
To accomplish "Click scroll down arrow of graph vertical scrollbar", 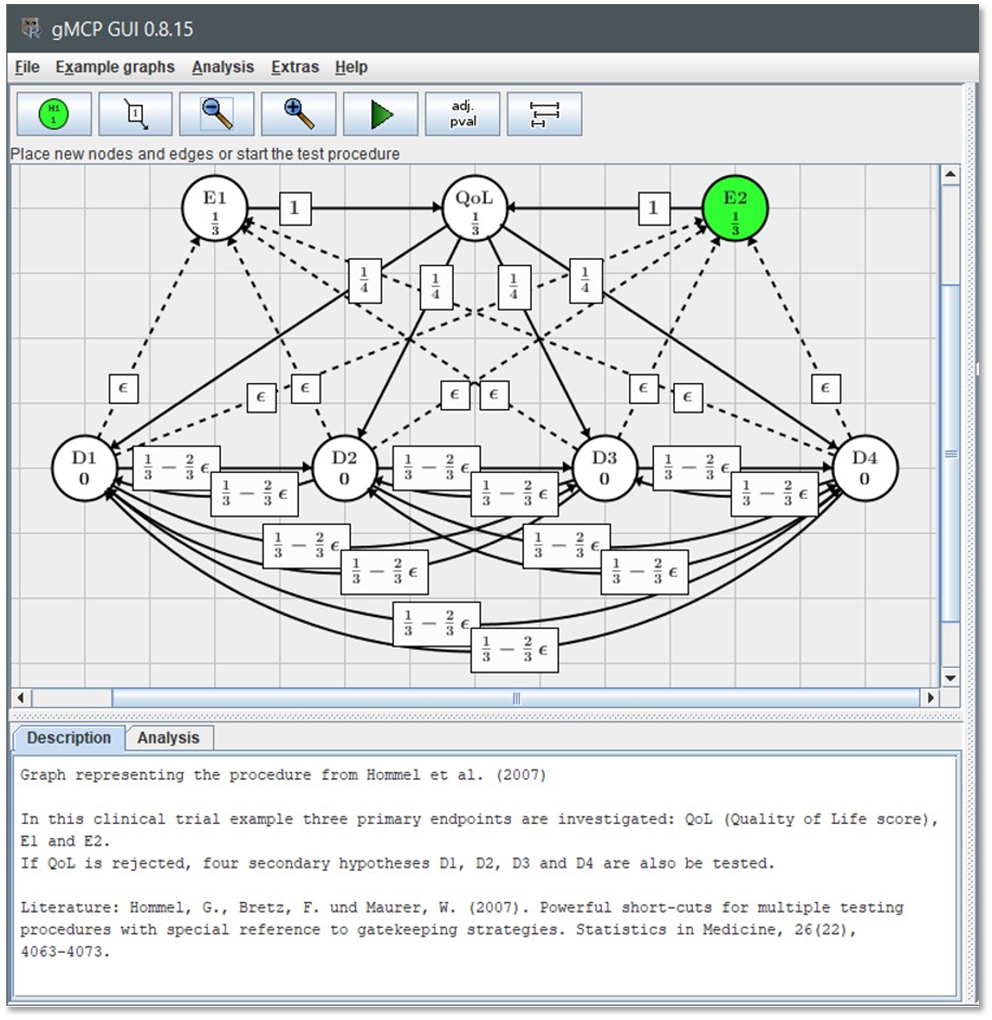I will tap(950, 678).
